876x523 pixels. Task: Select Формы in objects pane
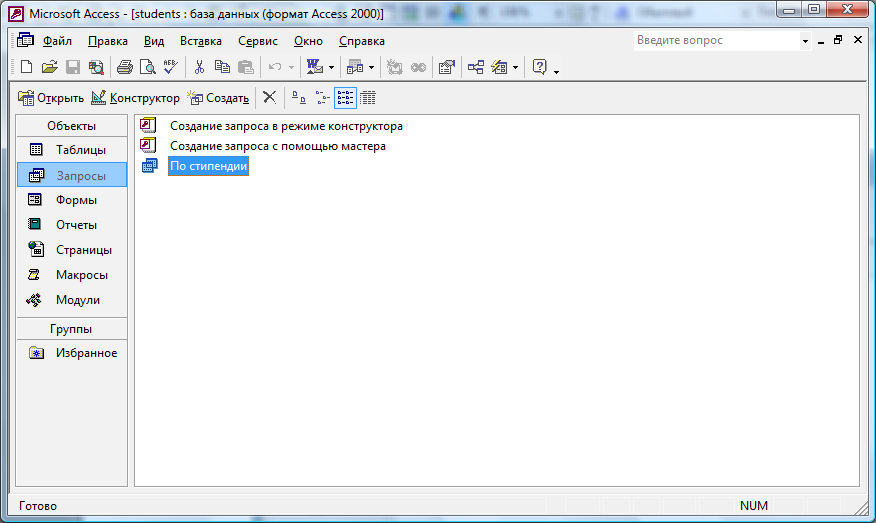click(x=72, y=199)
